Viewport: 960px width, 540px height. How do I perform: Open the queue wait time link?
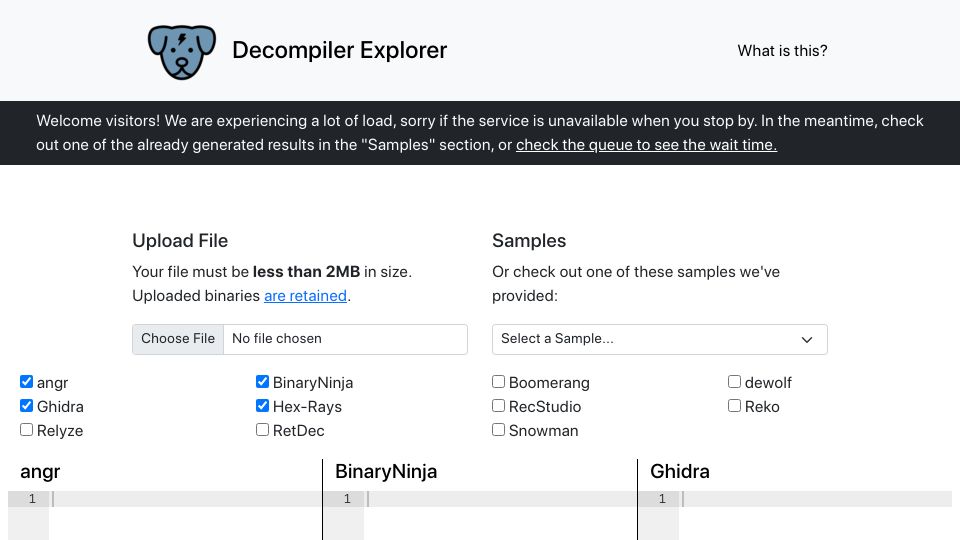tap(646, 145)
